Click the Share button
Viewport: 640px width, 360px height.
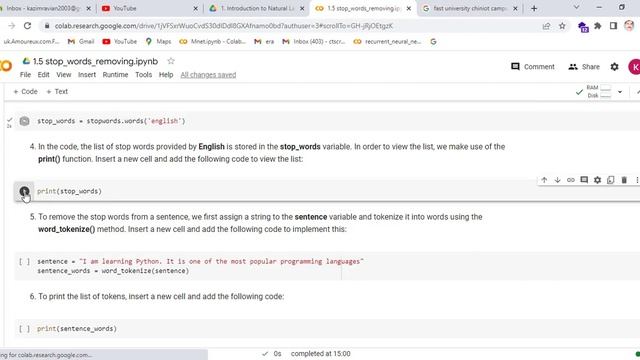(x=584, y=67)
